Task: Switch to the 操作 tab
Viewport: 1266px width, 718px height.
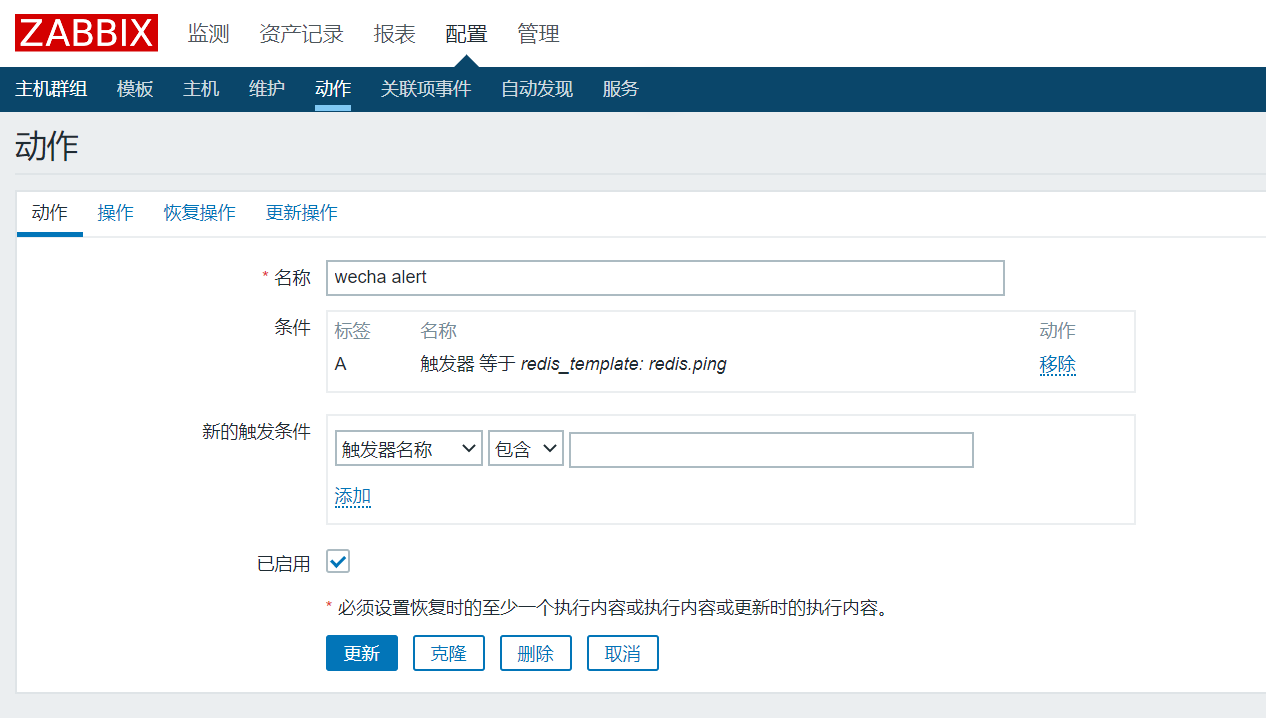Action: (x=115, y=213)
